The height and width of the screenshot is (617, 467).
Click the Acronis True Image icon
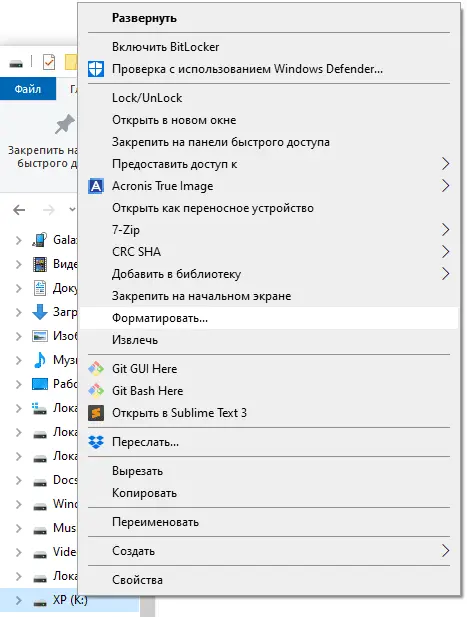tap(96, 186)
